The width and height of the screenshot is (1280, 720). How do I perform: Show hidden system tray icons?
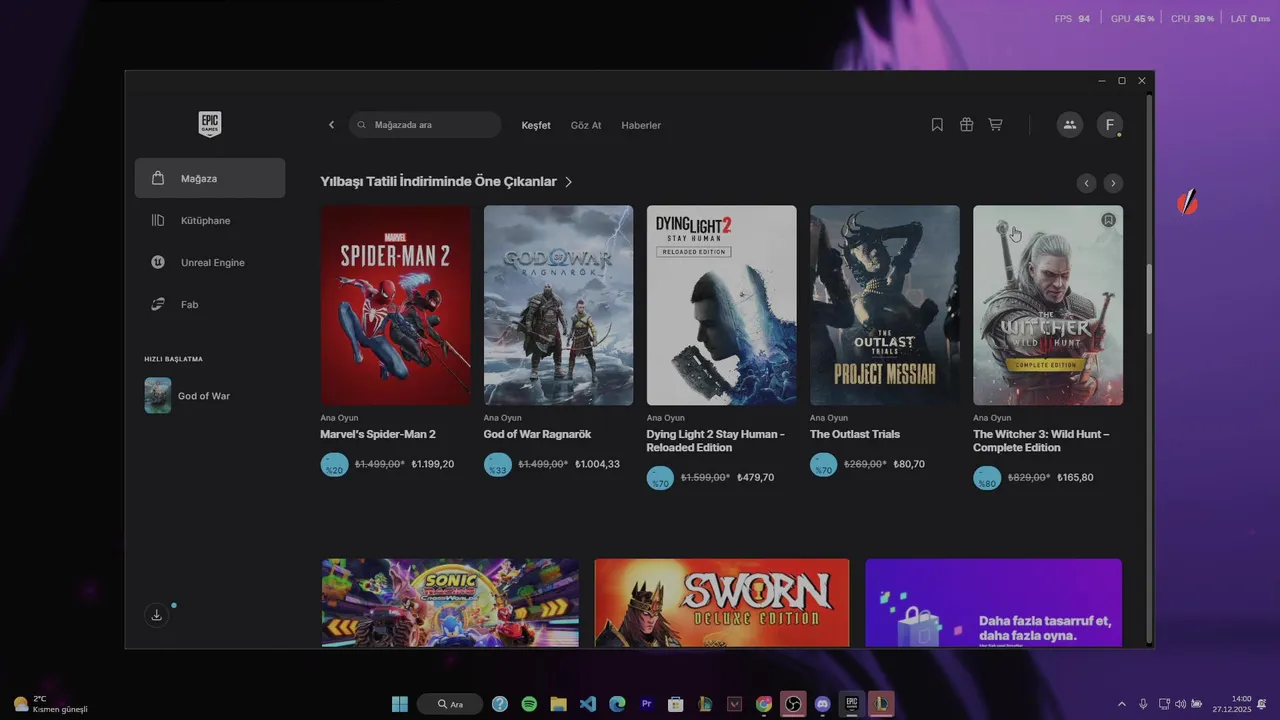tap(1121, 704)
